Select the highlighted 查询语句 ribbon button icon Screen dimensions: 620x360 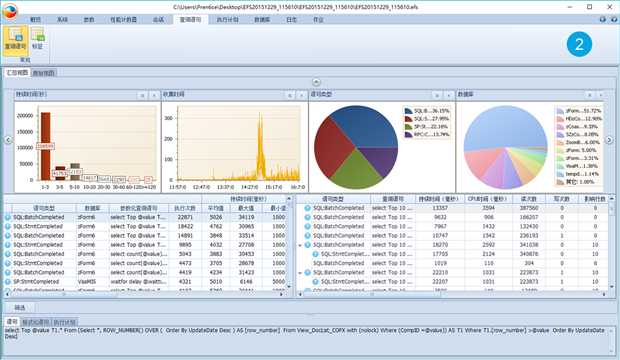pos(15,34)
